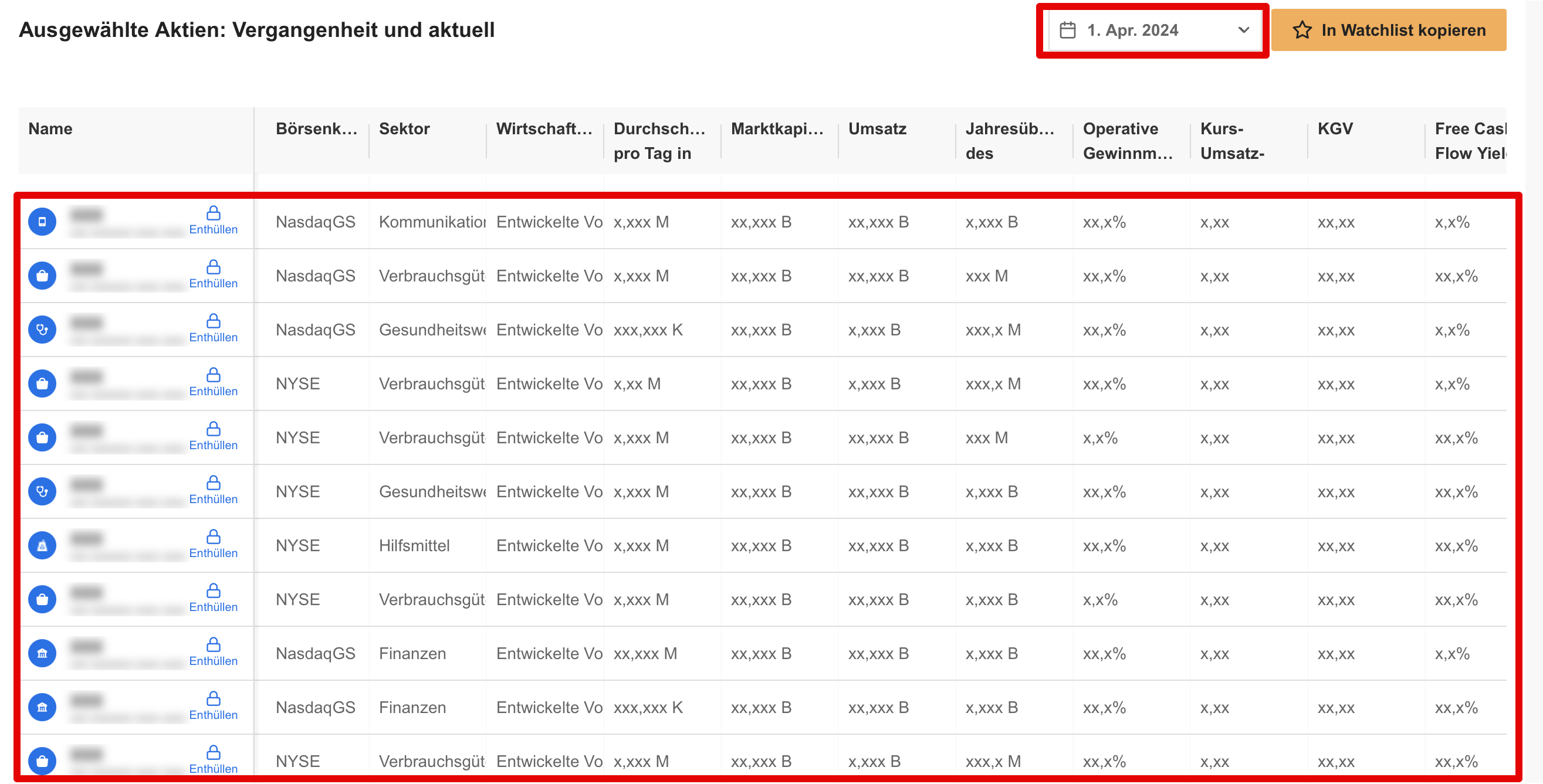Screen dimensions: 1543x784
Task: Click the Umsatz column header
Action: click(x=877, y=128)
